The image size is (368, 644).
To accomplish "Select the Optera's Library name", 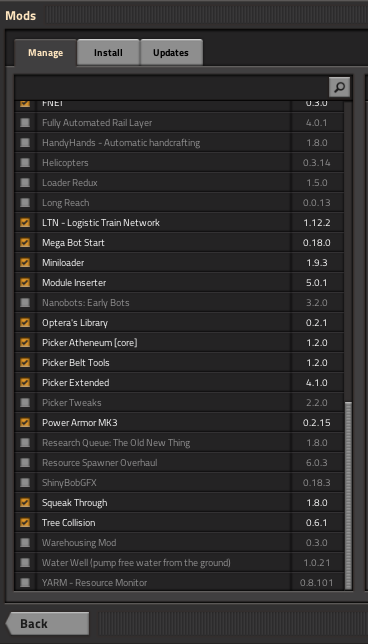I will point(75,322).
